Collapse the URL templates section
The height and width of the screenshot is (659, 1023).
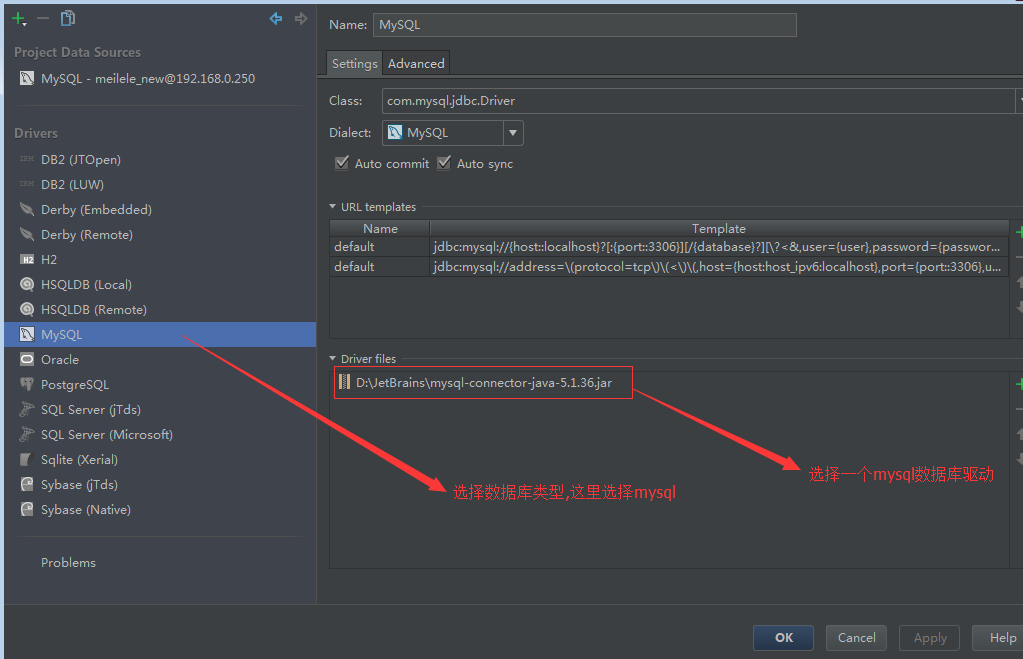(333, 207)
